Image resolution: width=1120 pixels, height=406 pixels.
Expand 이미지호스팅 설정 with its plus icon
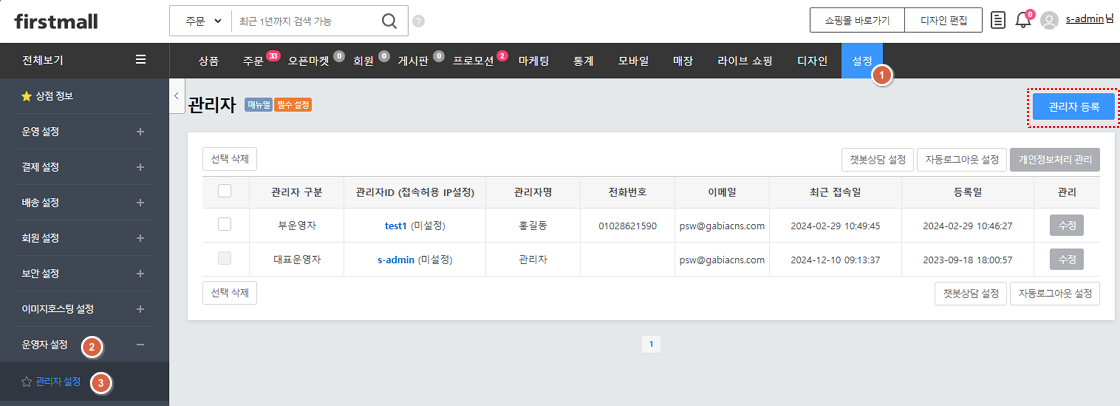(140, 310)
